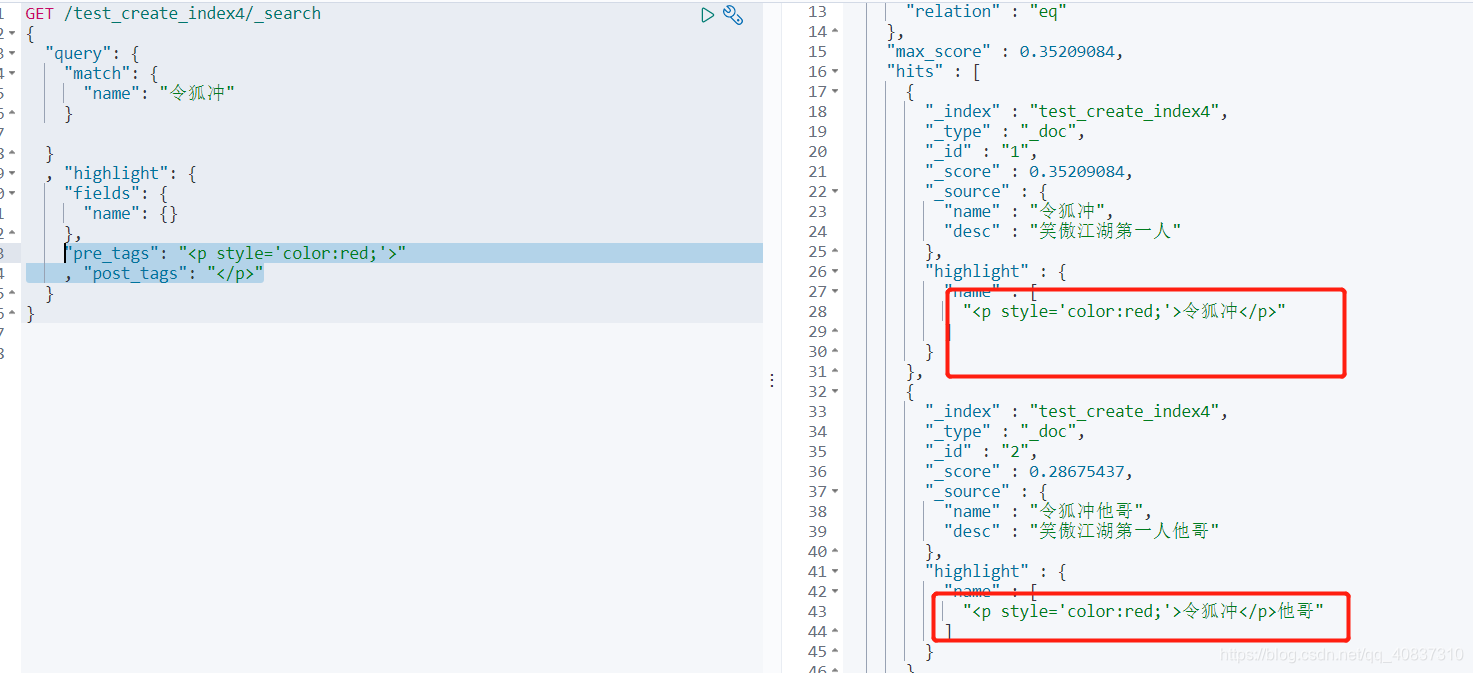The image size is (1473, 673).
Task: Collapse the "fields" block fold arrow
Action: (x=11, y=193)
